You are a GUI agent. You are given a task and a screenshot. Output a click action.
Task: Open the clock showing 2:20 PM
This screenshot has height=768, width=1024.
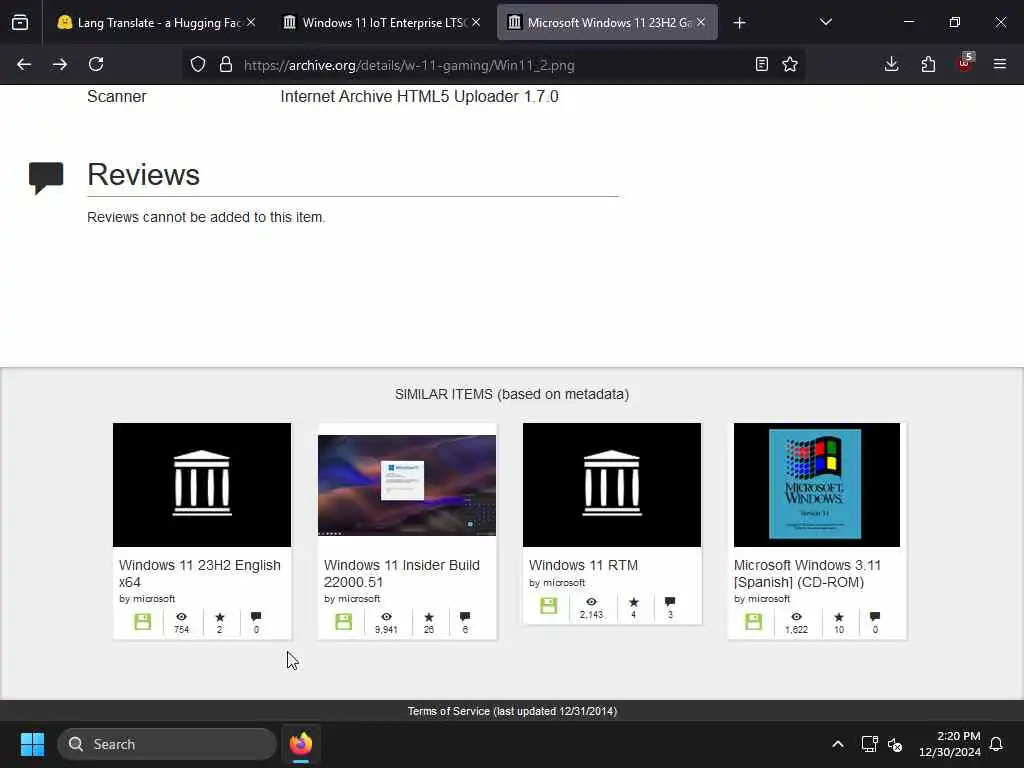click(x=950, y=744)
